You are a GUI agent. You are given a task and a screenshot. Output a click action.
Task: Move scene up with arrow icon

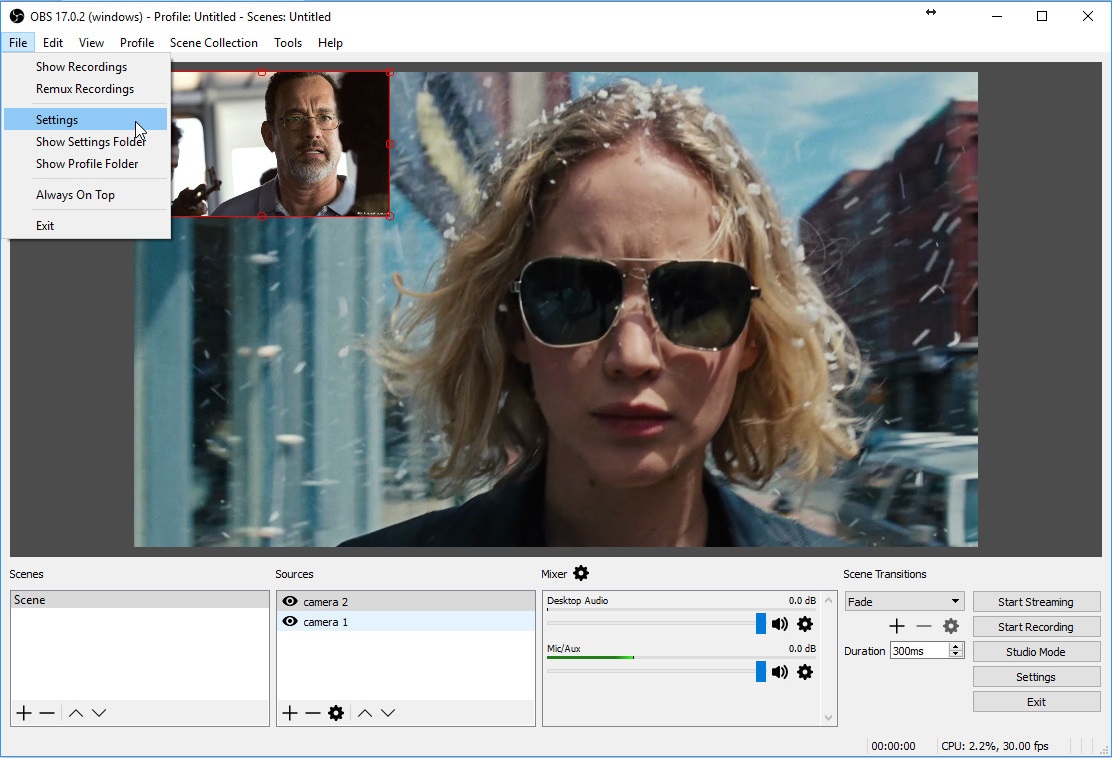(76, 713)
